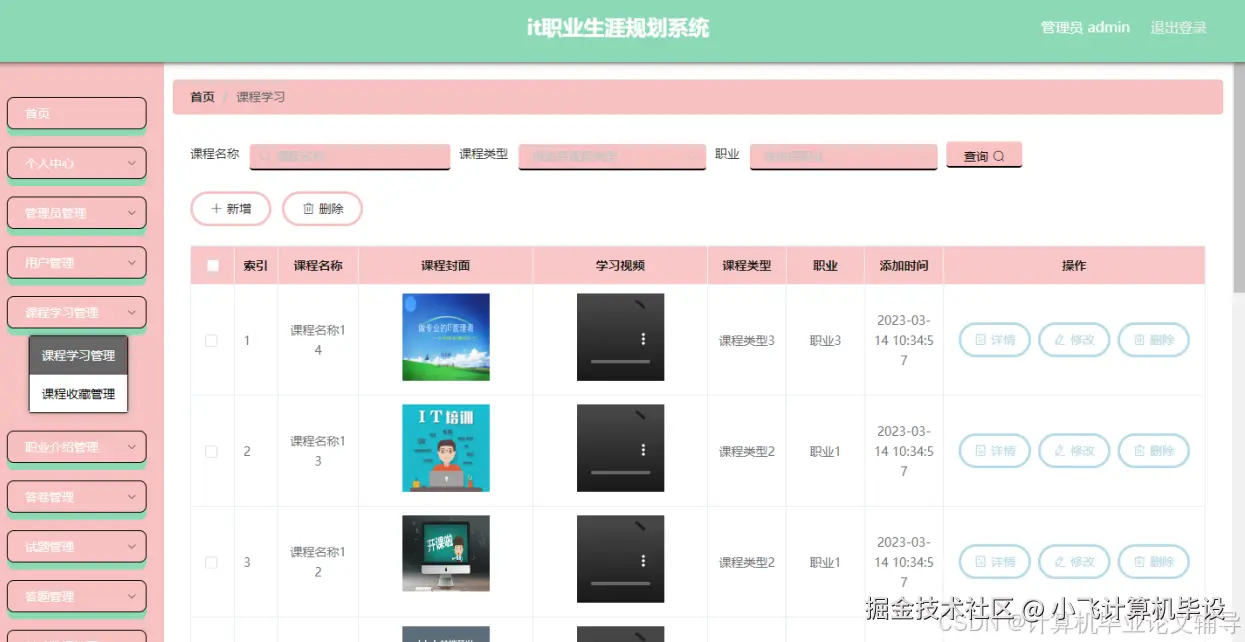Click 详情 button for 课程名称14 row
The width and height of the screenshot is (1245, 642).
(x=995, y=340)
